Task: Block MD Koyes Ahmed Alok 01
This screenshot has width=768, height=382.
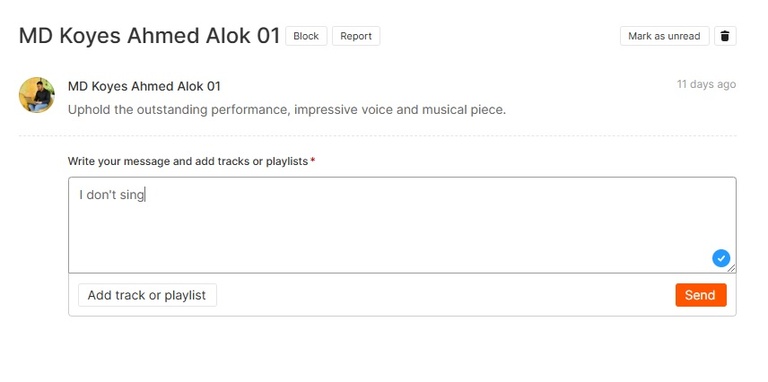Action: 306,36
